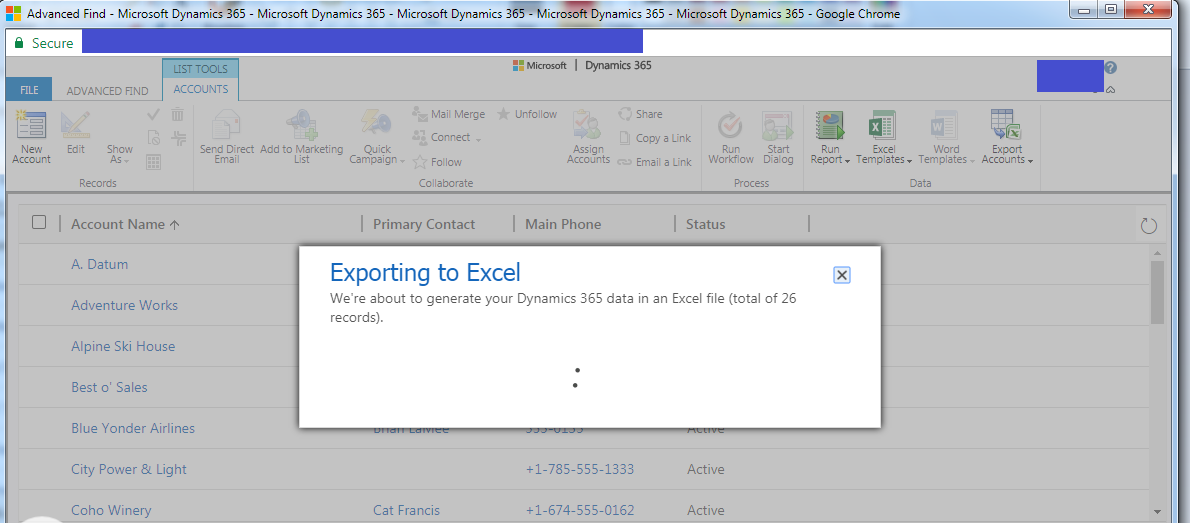Click phone number +1-785-555-1333

click(580, 469)
